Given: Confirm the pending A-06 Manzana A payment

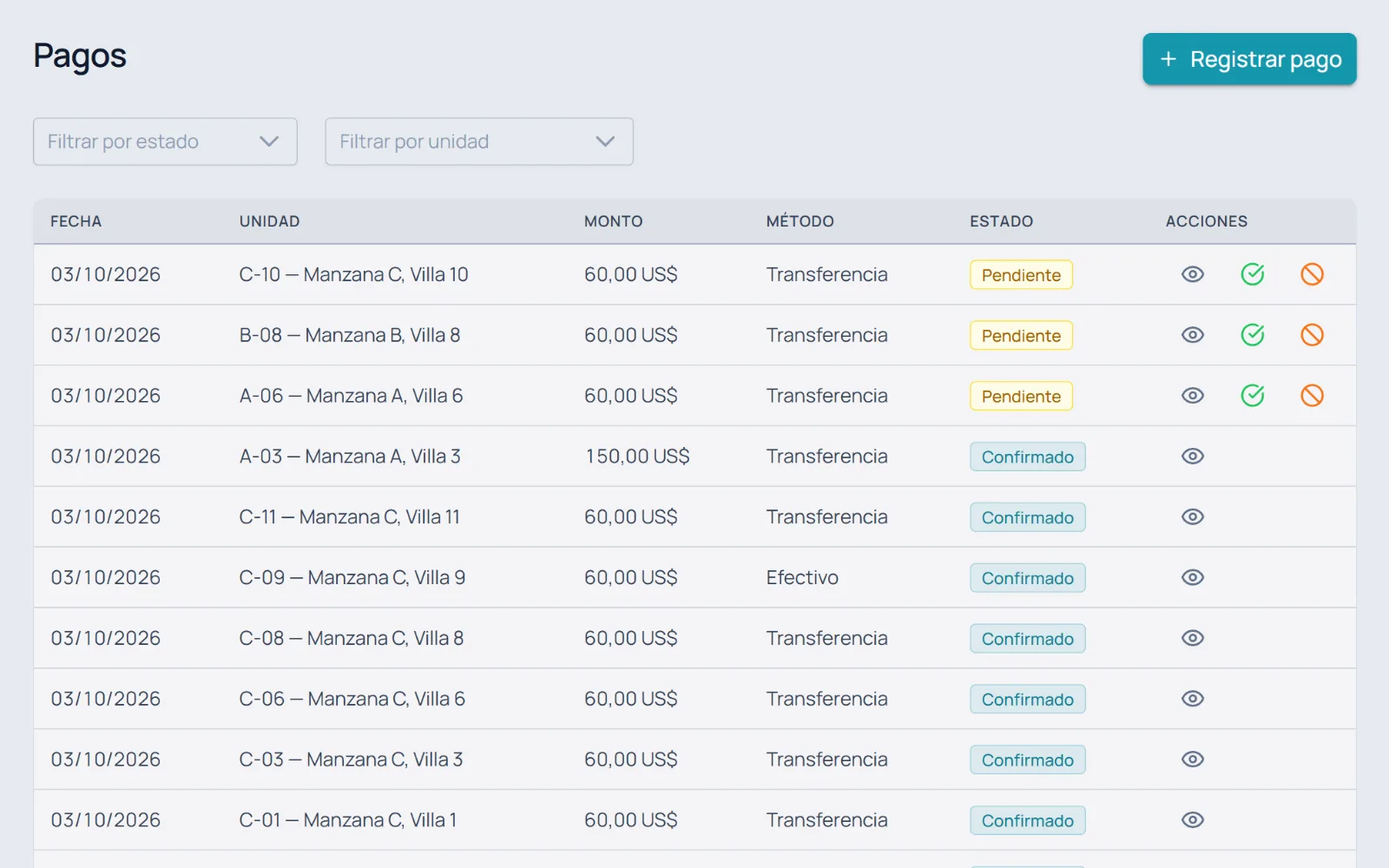Looking at the screenshot, I should point(1253,396).
